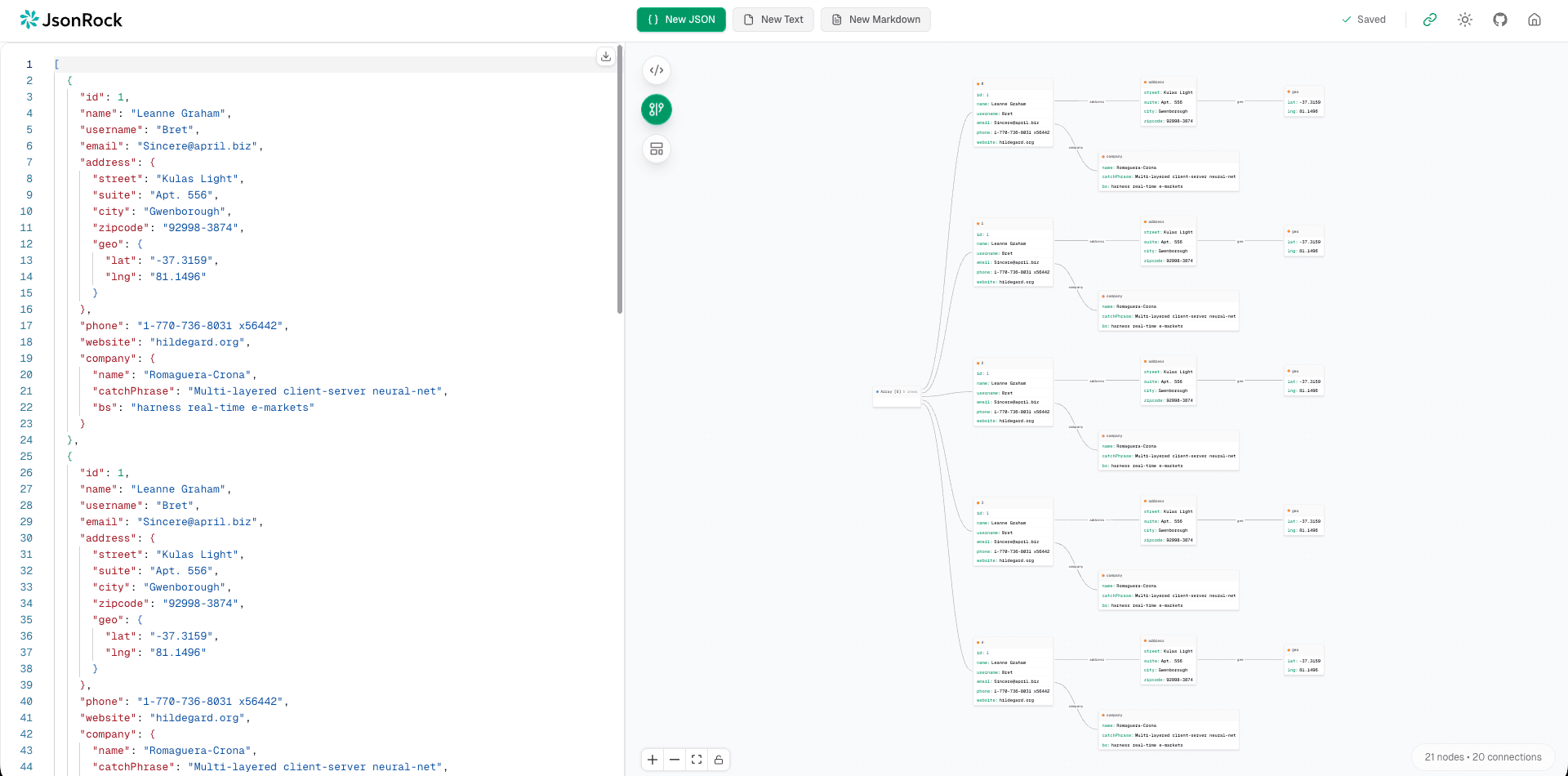Zoom out of the graph canvas
The height and width of the screenshot is (776, 1568).
coord(675,760)
